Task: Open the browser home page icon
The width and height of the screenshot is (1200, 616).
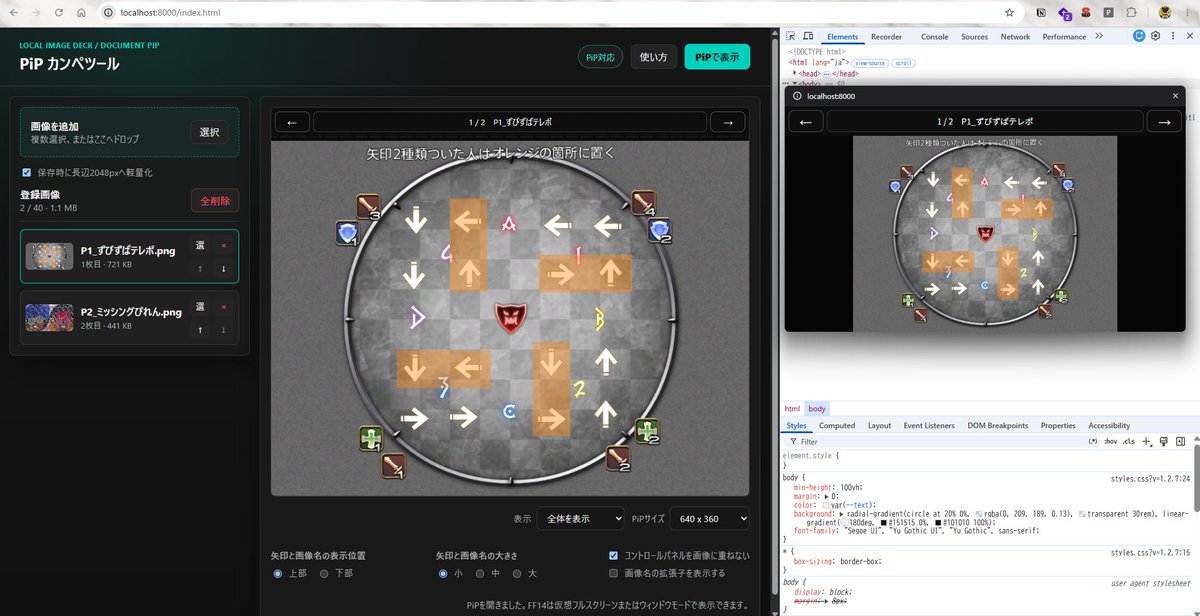Action: coord(80,13)
